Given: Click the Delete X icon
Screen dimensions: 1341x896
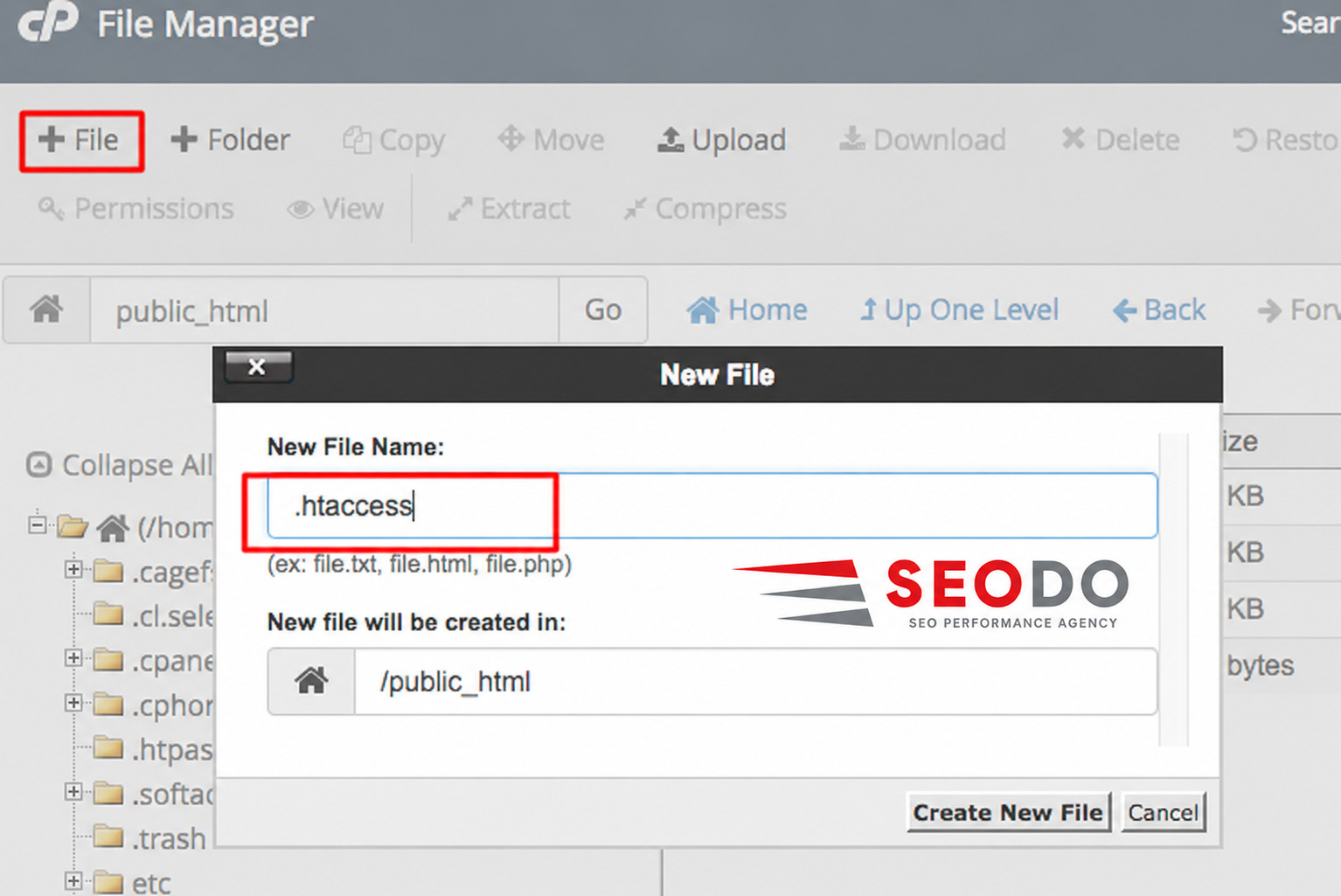Looking at the screenshot, I should click(1073, 139).
